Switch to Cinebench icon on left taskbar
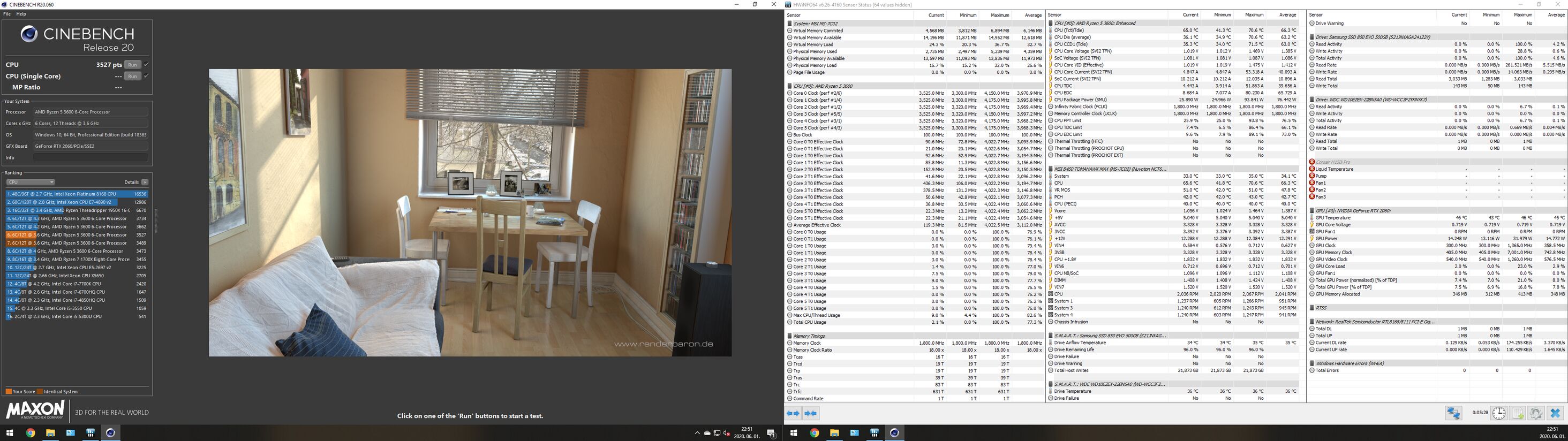The width and height of the screenshot is (1568, 441). [110, 433]
